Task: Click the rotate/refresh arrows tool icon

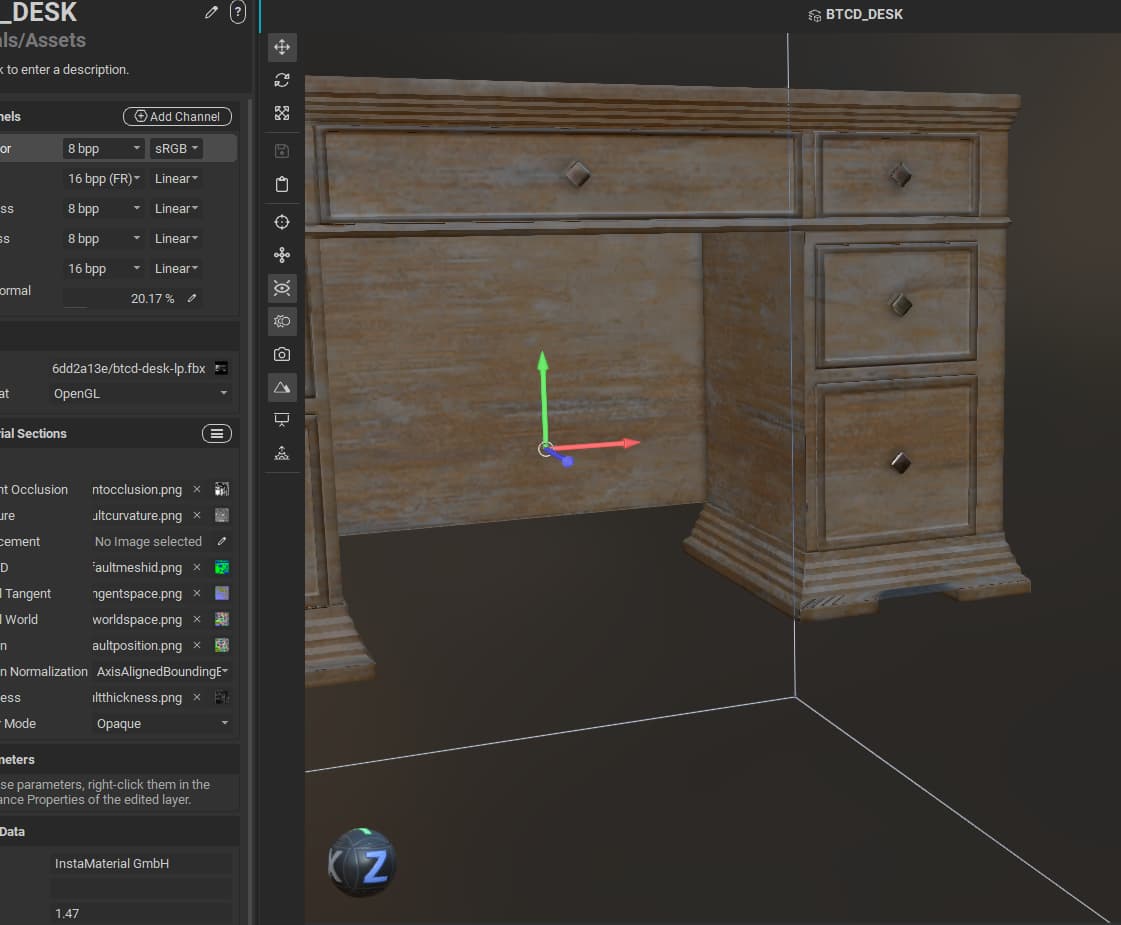Action: coord(282,80)
